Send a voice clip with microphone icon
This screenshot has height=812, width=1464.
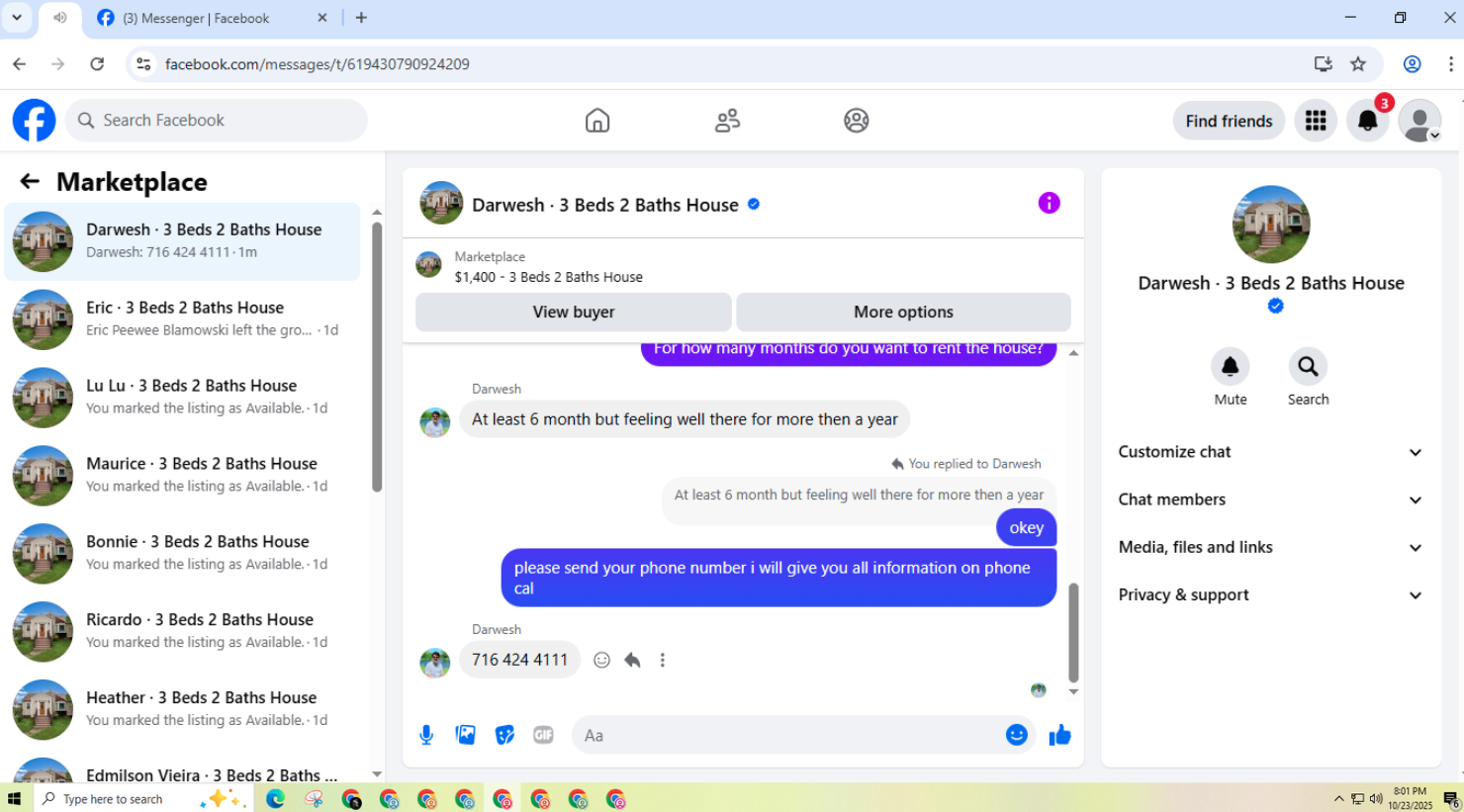(x=426, y=735)
